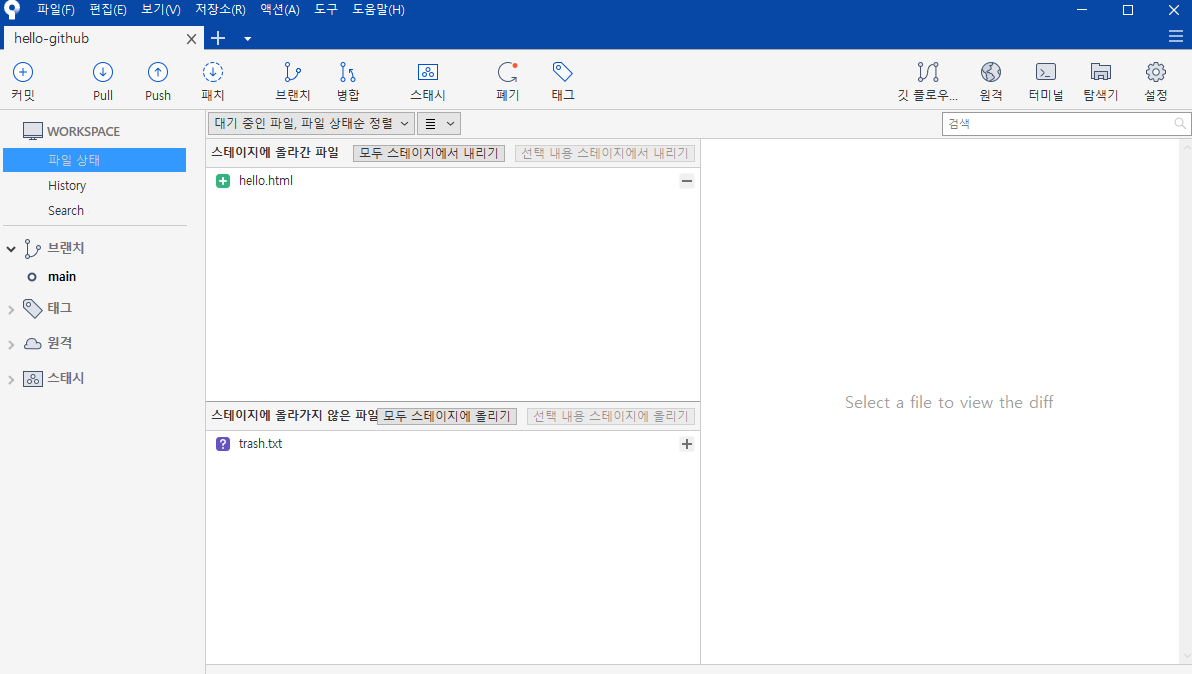Image resolution: width=1192 pixels, height=674 pixels.
Task: Open the list view mode dropdown
Action: pos(439,123)
